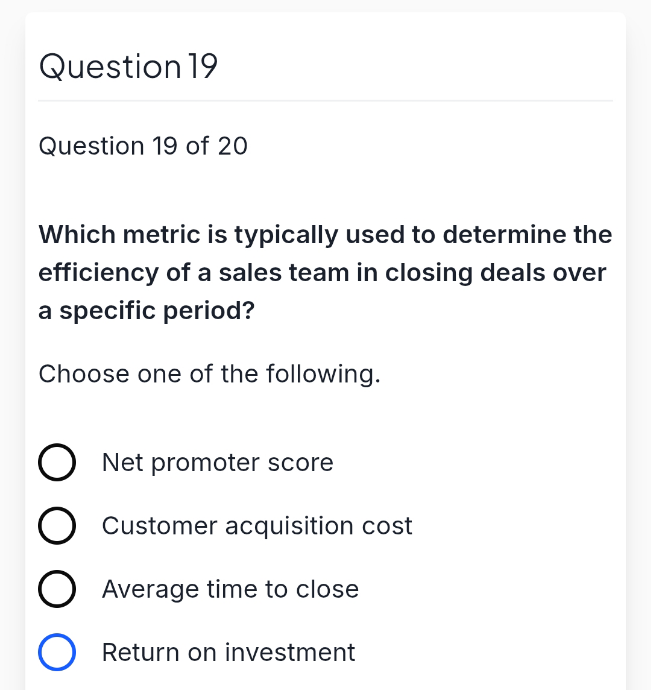This screenshot has width=651, height=690.
Task: Pick the Average time to close radio button
Action: [x=57, y=589]
